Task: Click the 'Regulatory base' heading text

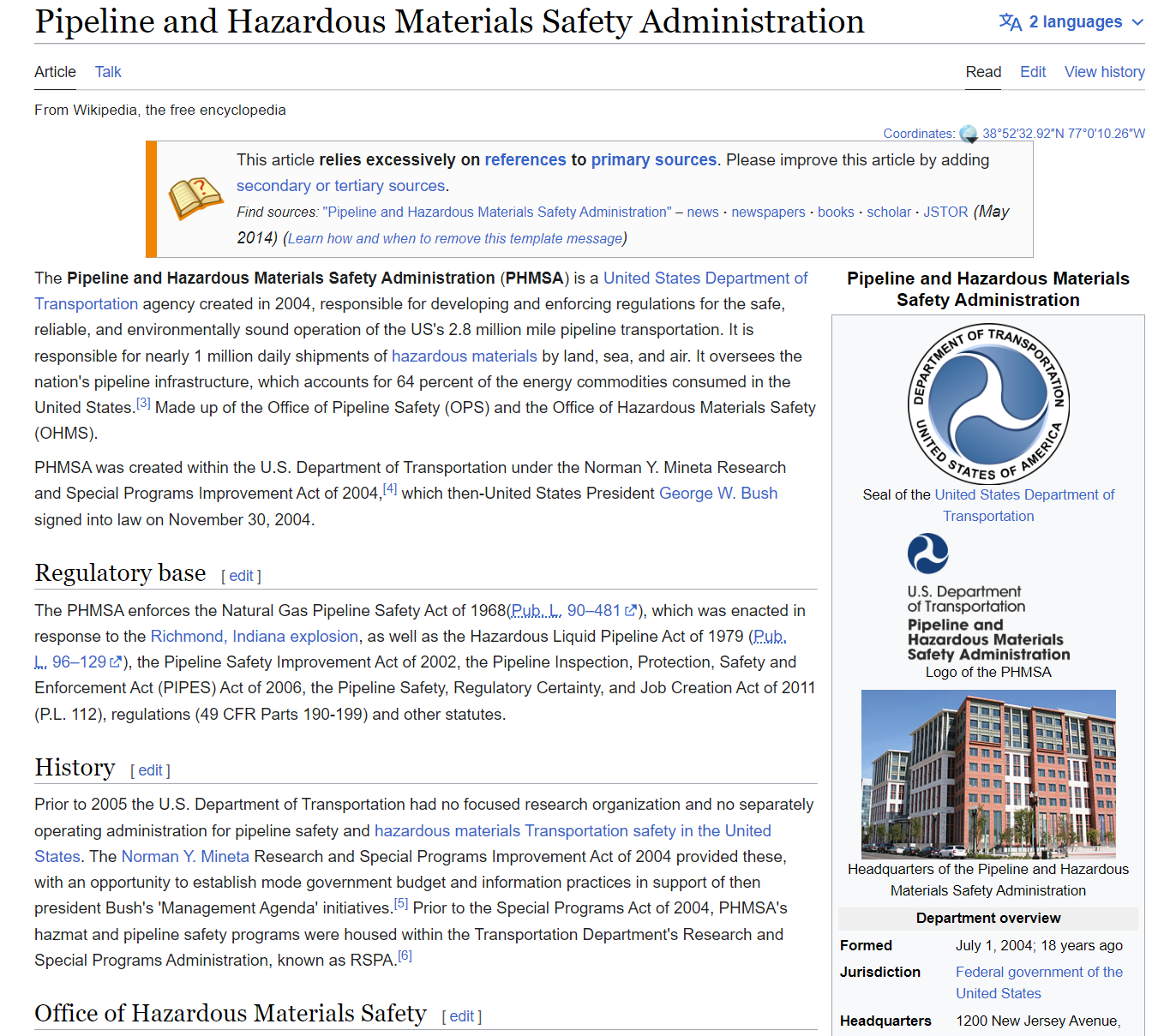Action: pos(120,573)
